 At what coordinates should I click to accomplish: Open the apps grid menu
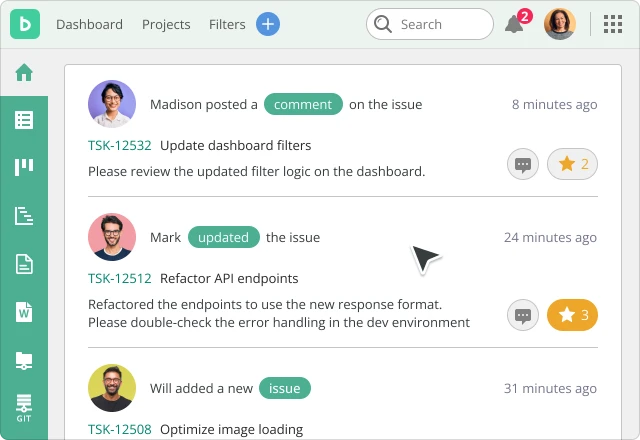click(612, 24)
